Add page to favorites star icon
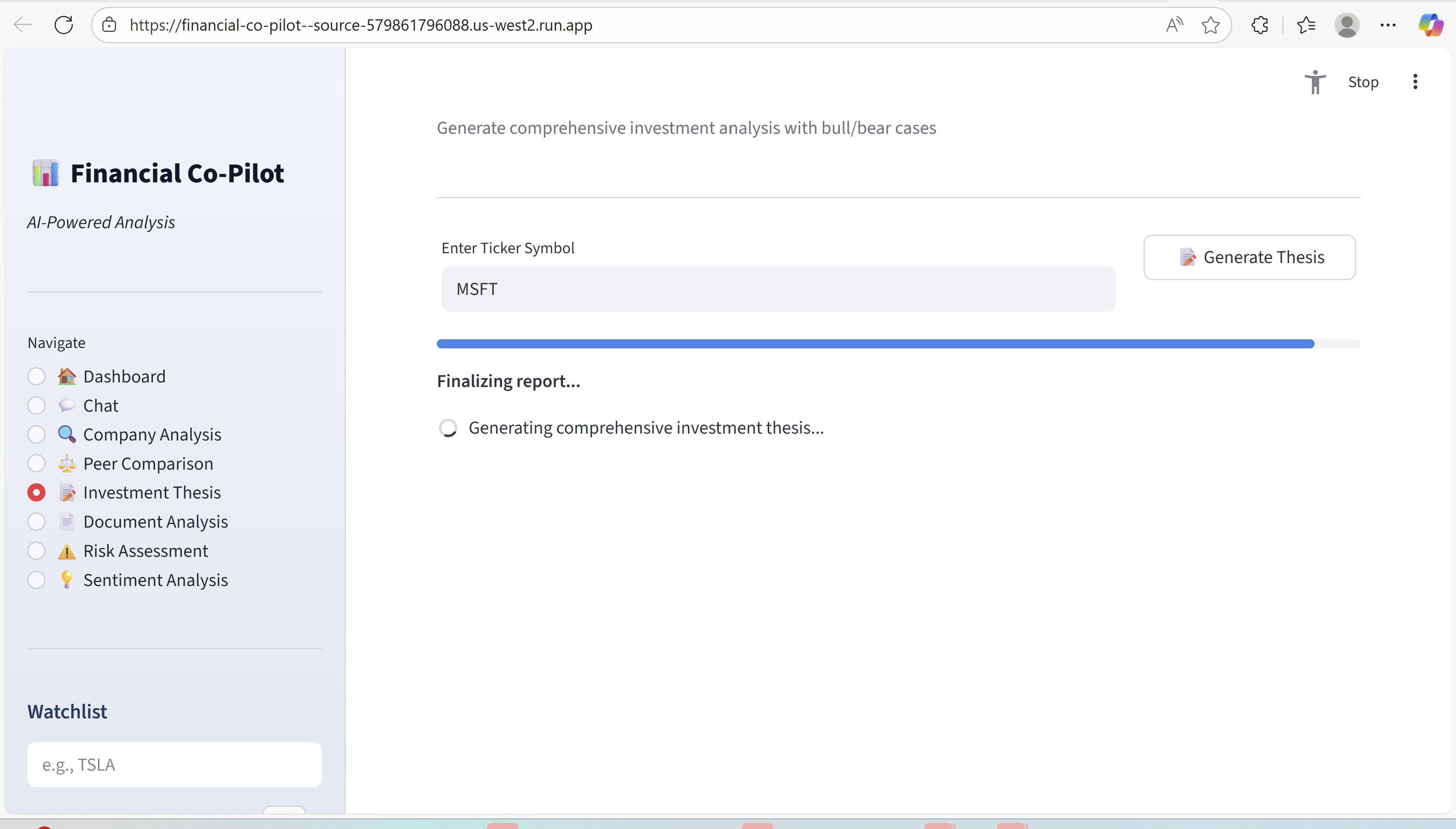Viewport: 1456px width, 829px height. coord(1210,25)
